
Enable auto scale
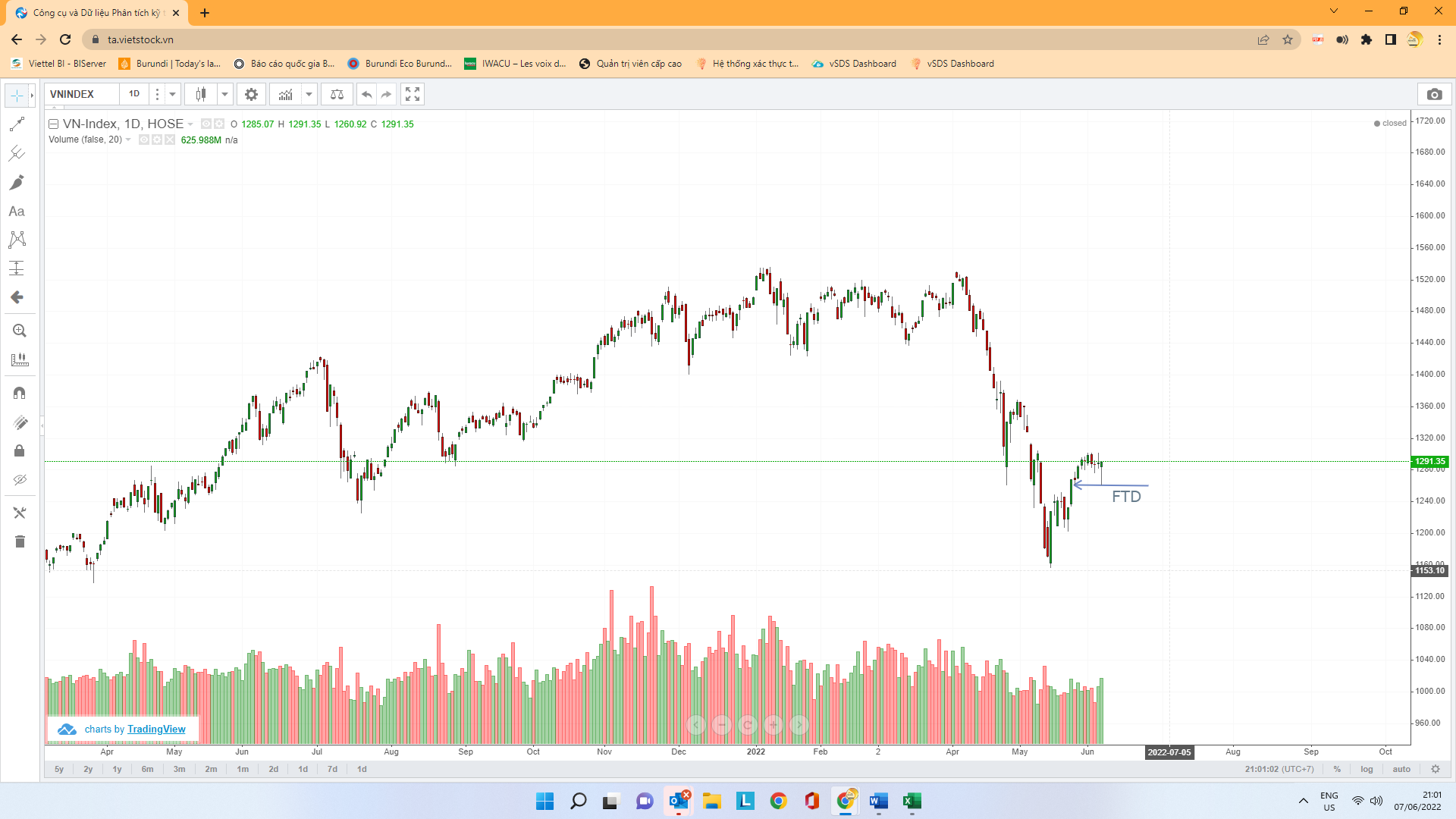pos(1401,769)
